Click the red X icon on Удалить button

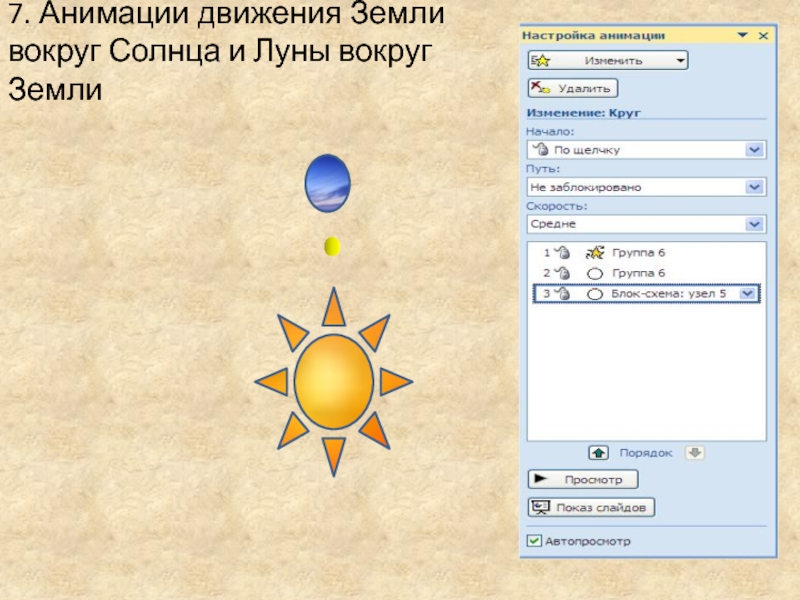540,88
